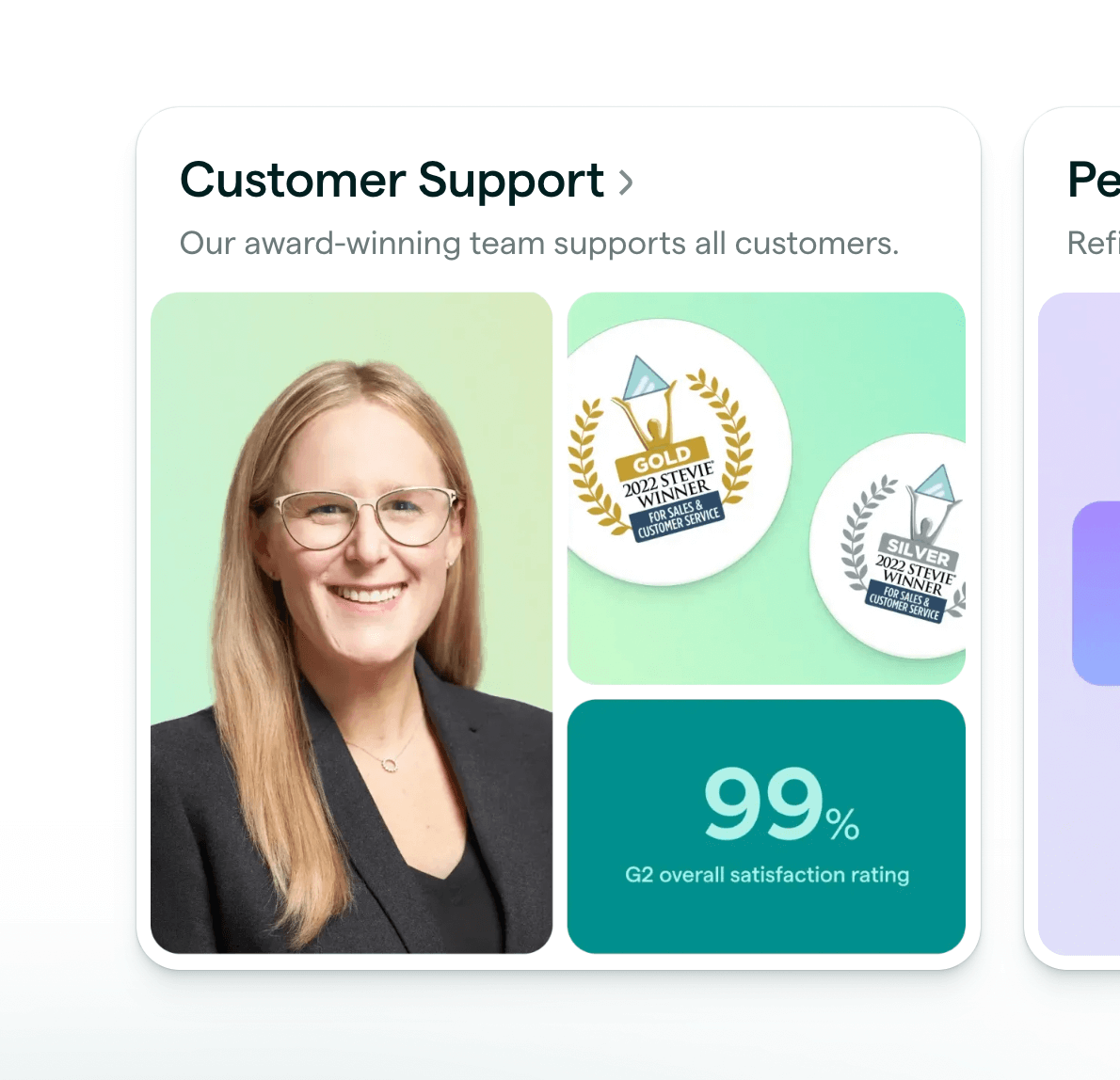This screenshot has height=1080, width=1120.
Task: Click the 'Pe' heading of the next card
Action: (x=1094, y=180)
